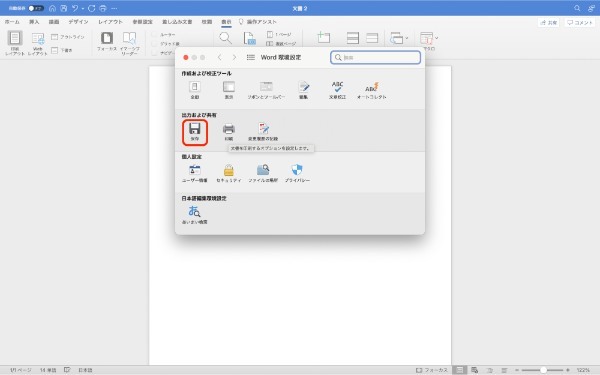Click the 共有 (Share) button
This screenshot has height=375, width=600.
[x=548, y=23]
